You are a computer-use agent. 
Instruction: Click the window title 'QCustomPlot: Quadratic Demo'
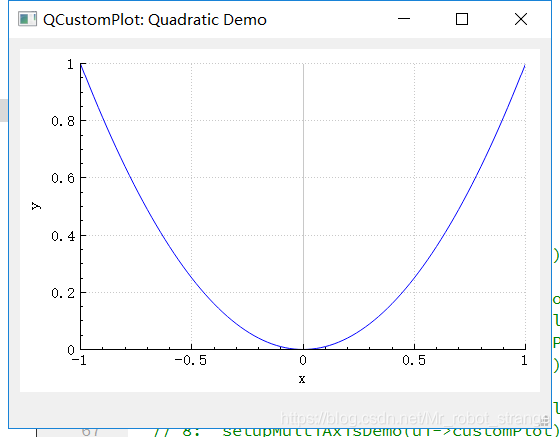click(x=155, y=20)
